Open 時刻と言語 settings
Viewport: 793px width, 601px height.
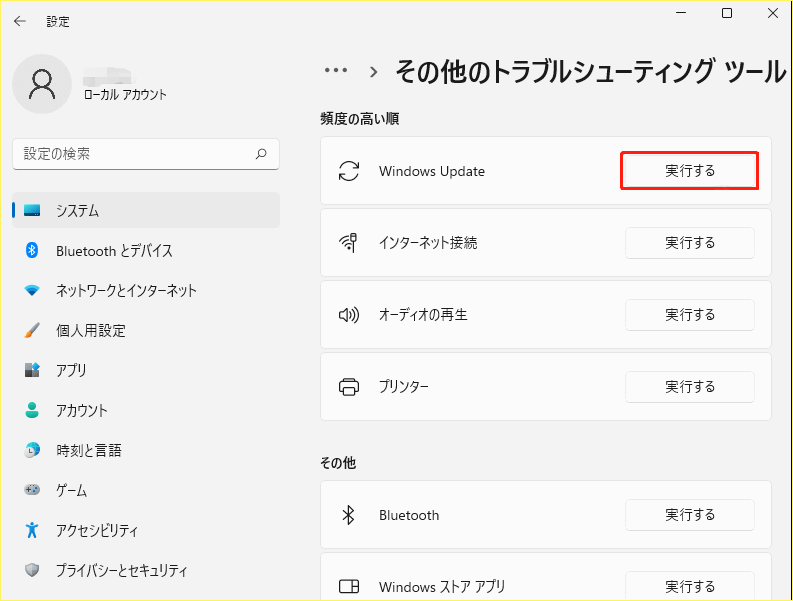[88, 451]
